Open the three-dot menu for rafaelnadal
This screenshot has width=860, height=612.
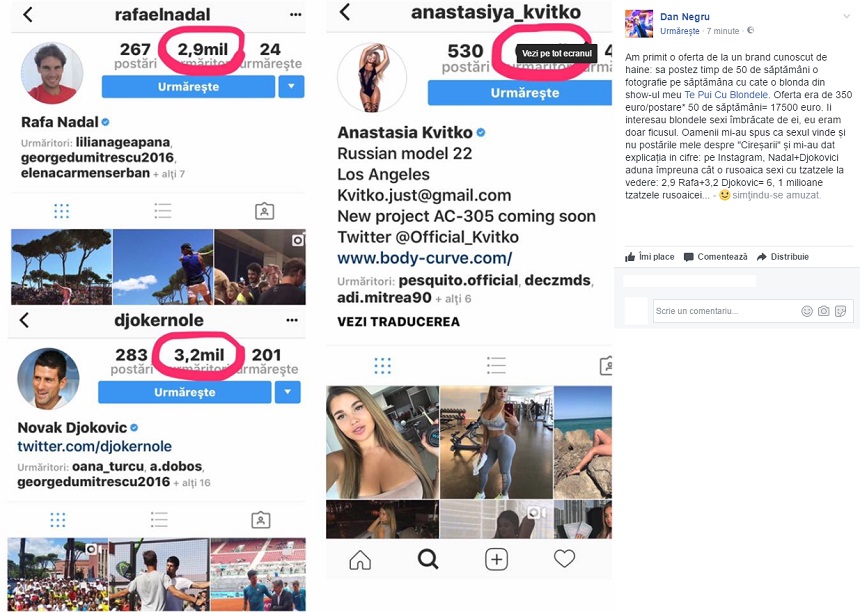coord(296,14)
